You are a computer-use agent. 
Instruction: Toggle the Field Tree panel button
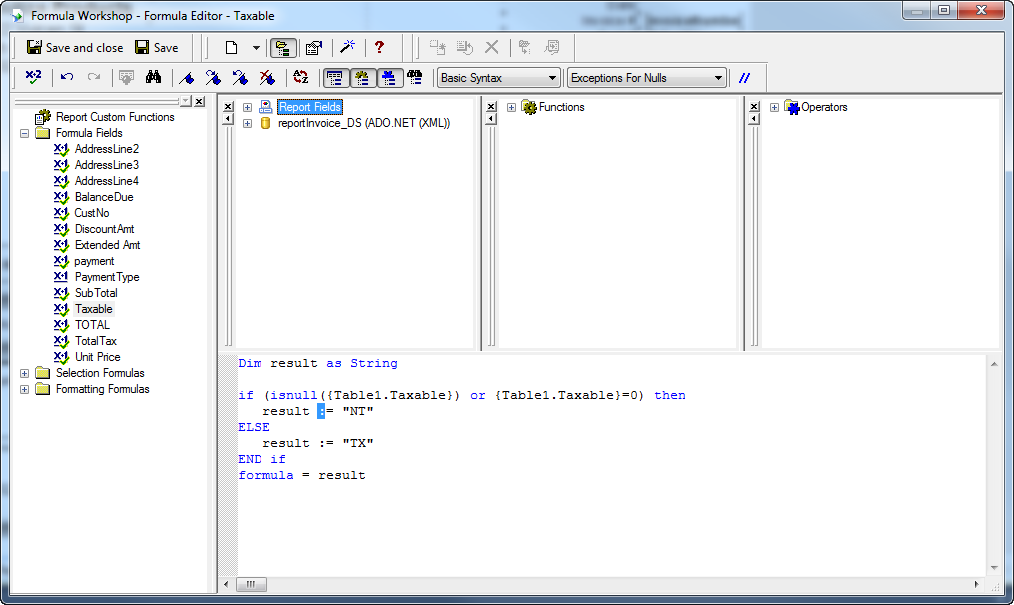tap(335, 78)
